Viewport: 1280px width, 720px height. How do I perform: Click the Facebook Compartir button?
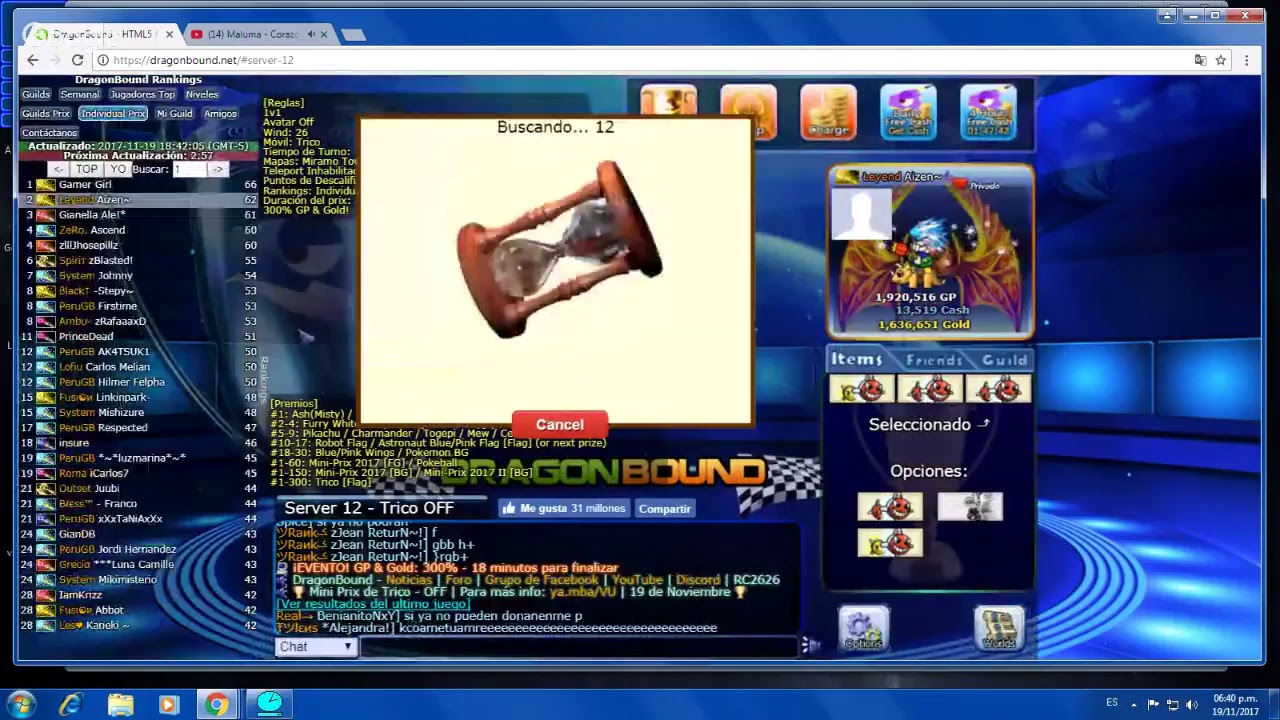point(665,509)
